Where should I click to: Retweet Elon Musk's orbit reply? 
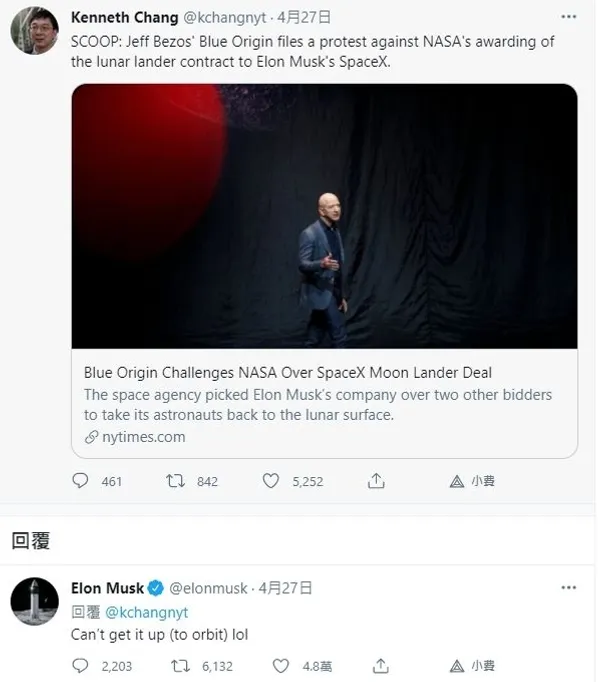coord(180,665)
